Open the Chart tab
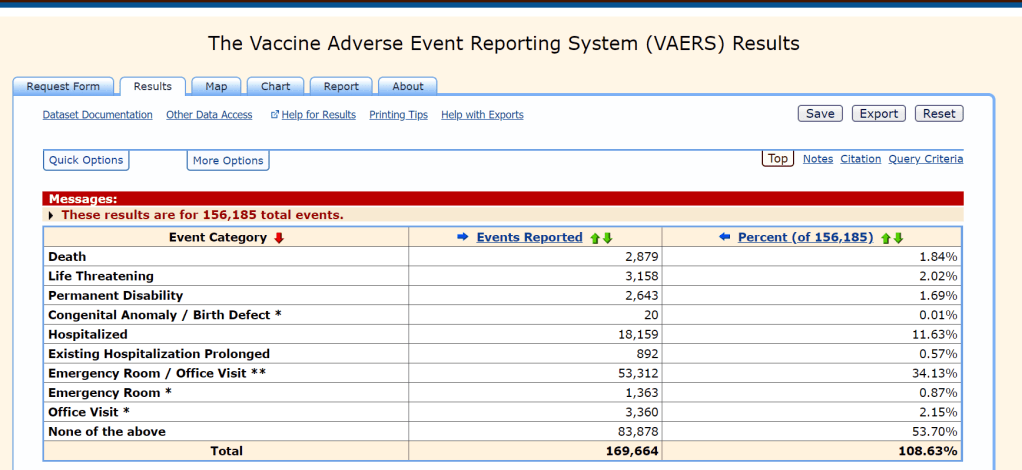Image resolution: width=1022 pixels, height=470 pixels. 275,87
